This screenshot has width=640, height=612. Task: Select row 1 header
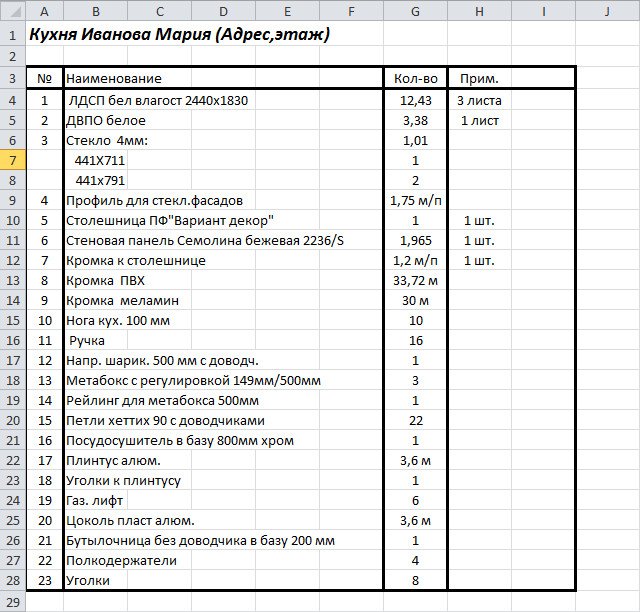pyautogui.click(x=12, y=35)
